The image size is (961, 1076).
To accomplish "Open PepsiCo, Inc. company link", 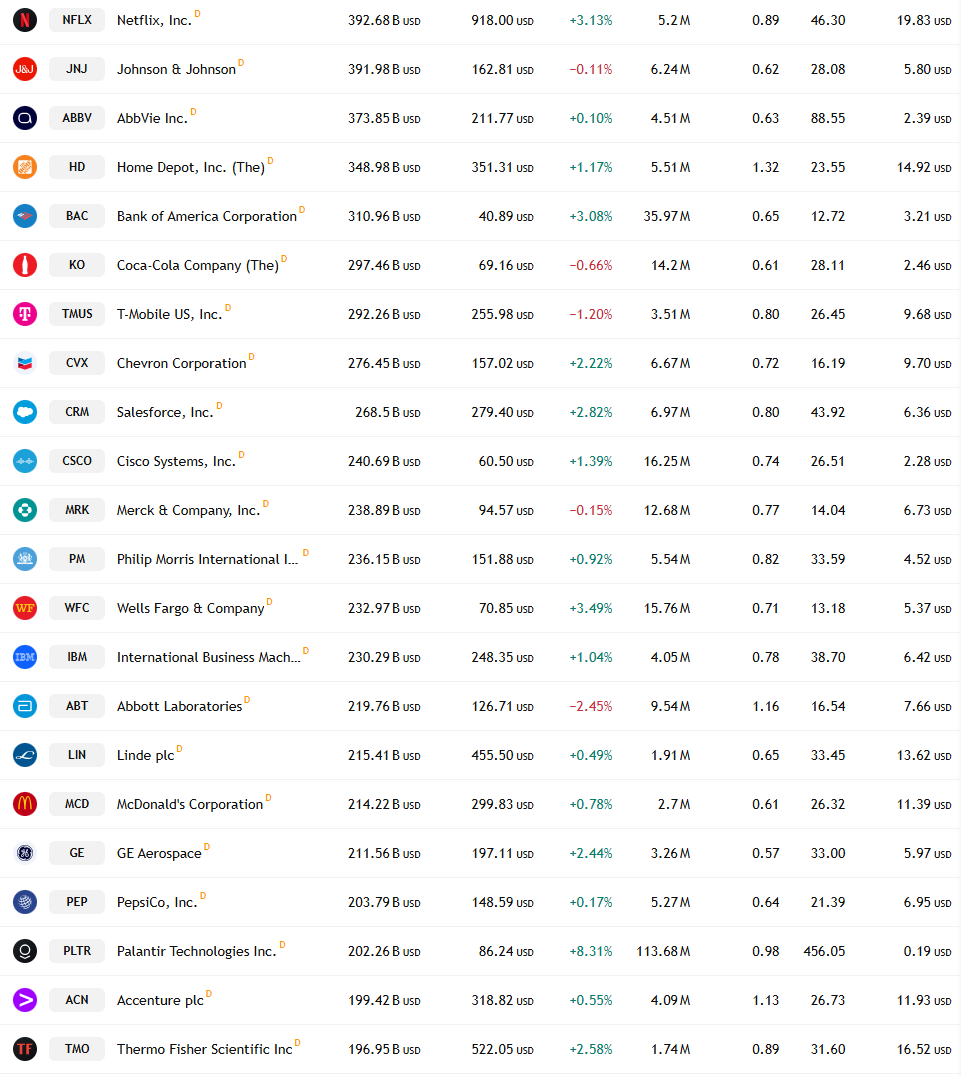I will (157, 902).
